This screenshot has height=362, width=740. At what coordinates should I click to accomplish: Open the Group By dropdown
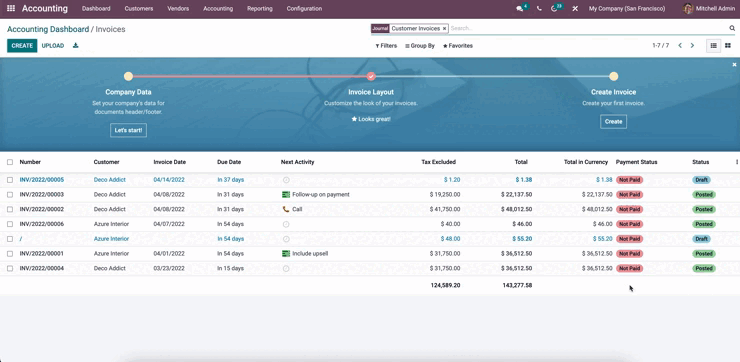point(420,46)
